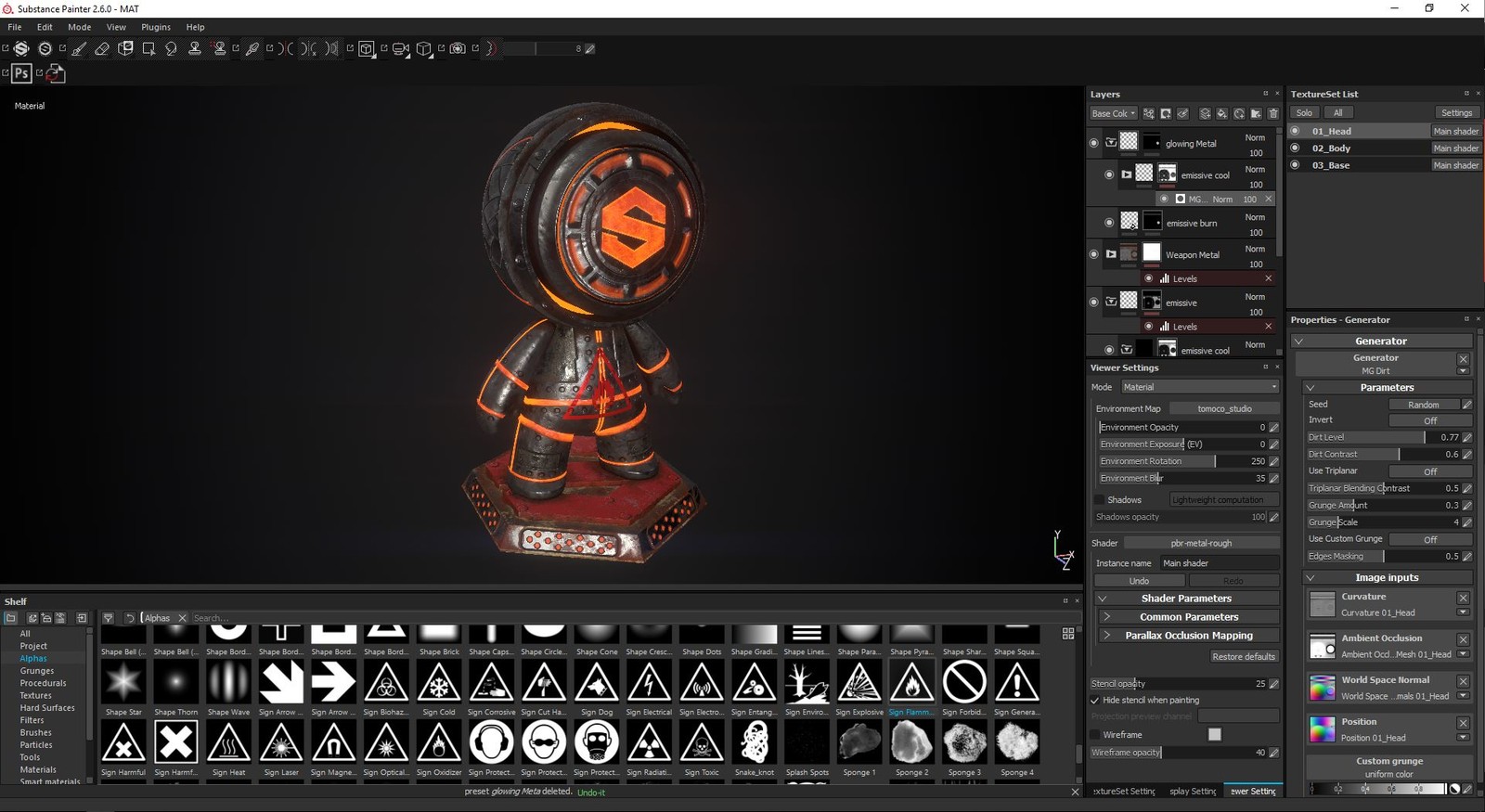Open the Edit menu

pyautogui.click(x=45, y=27)
